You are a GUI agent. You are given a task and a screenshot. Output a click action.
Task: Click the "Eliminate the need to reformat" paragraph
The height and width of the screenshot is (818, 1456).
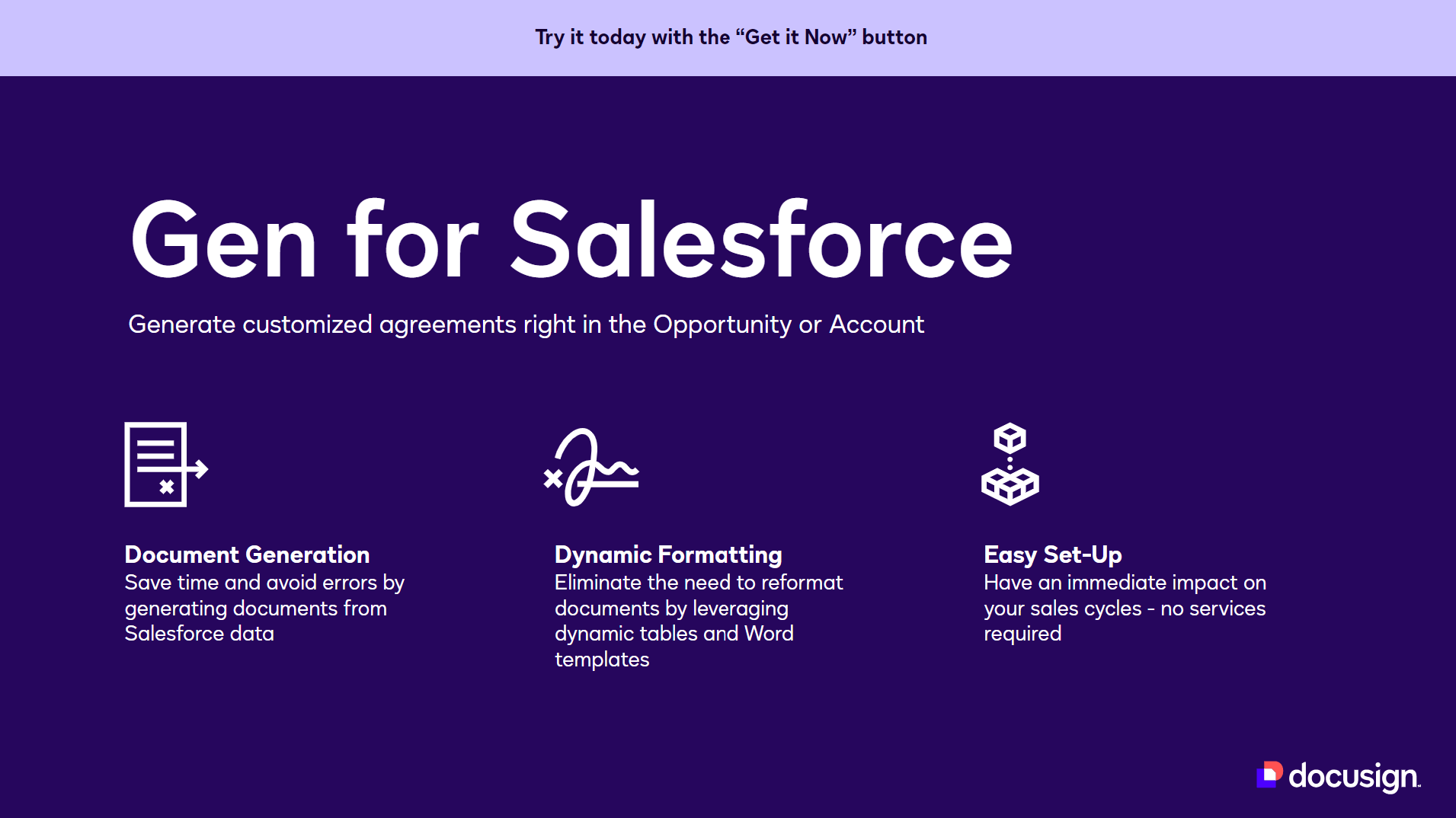698,621
